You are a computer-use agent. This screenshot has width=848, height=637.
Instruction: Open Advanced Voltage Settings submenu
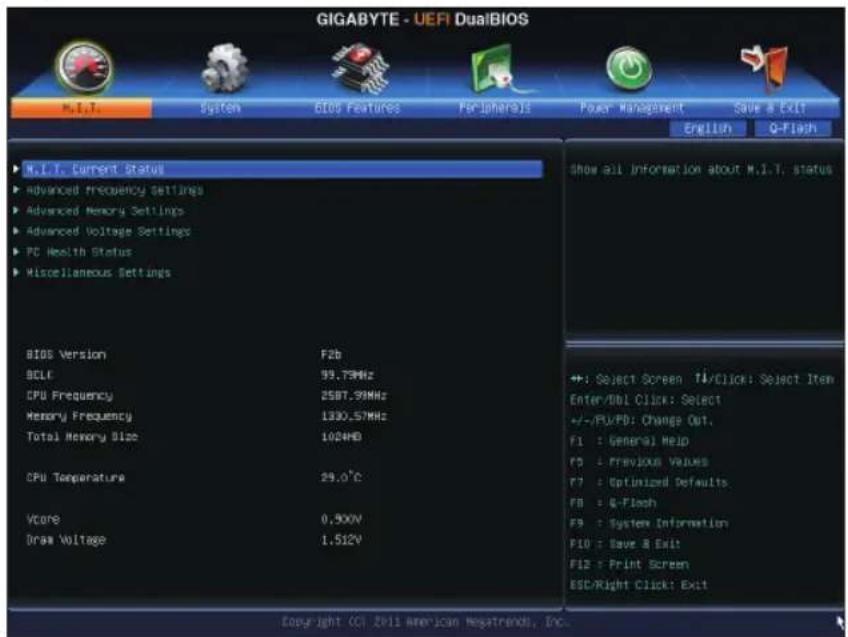(x=108, y=231)
